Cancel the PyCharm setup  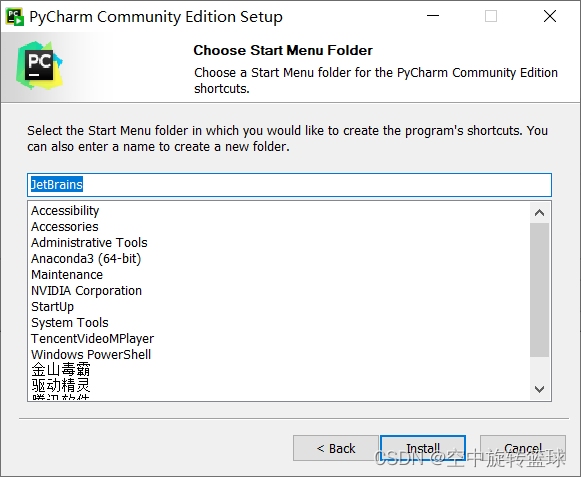pyautogui.click(x=523, y=448)
